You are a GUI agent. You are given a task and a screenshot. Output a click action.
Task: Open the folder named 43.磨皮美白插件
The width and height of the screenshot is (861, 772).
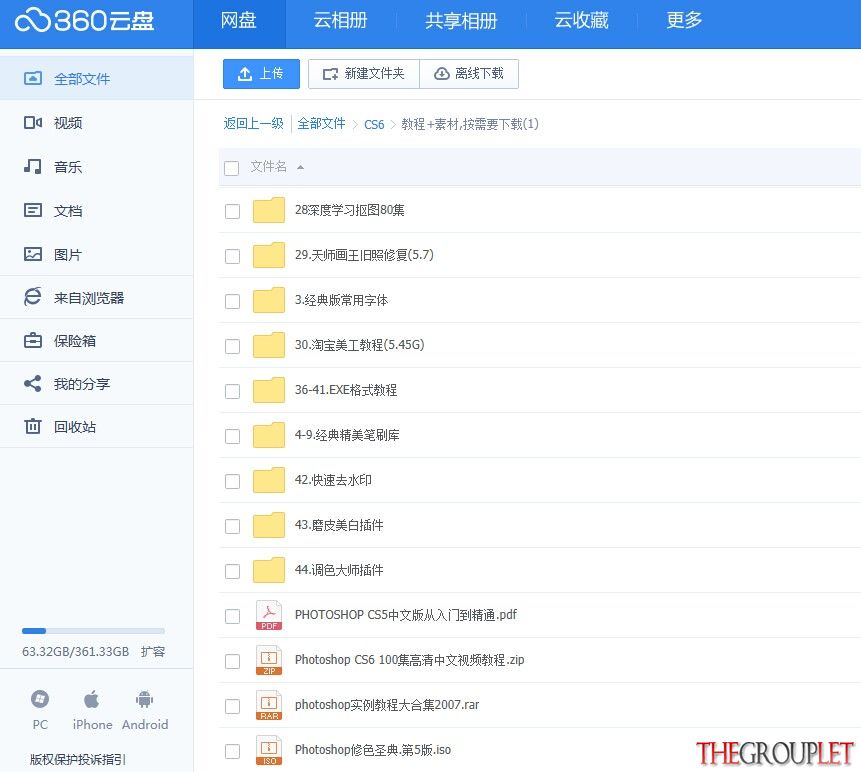pos(339,525)
